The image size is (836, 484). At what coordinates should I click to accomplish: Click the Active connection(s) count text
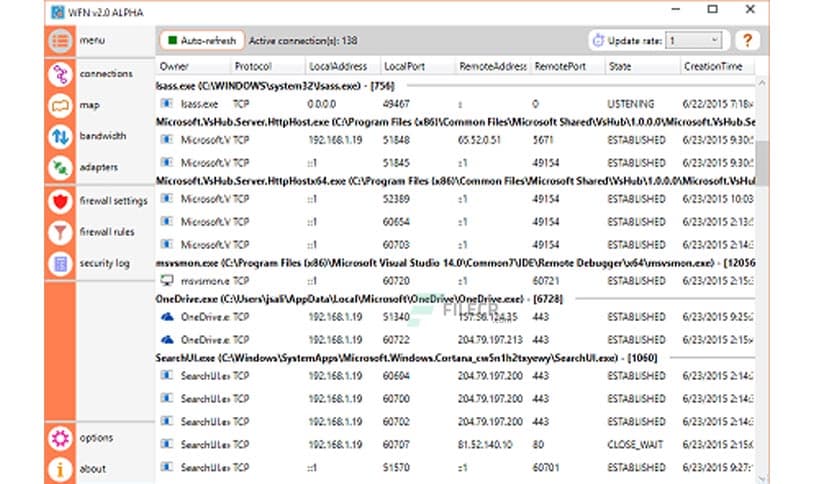point(303,41)
